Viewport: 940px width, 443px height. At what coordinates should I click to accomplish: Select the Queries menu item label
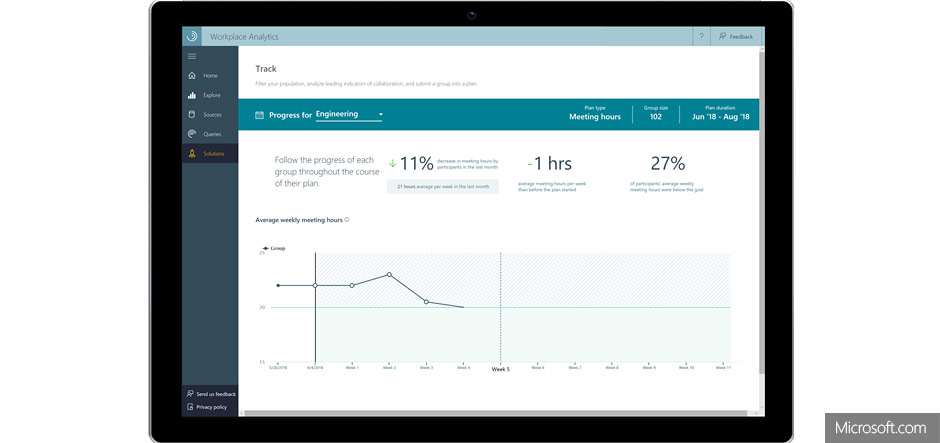pos(212,134)
